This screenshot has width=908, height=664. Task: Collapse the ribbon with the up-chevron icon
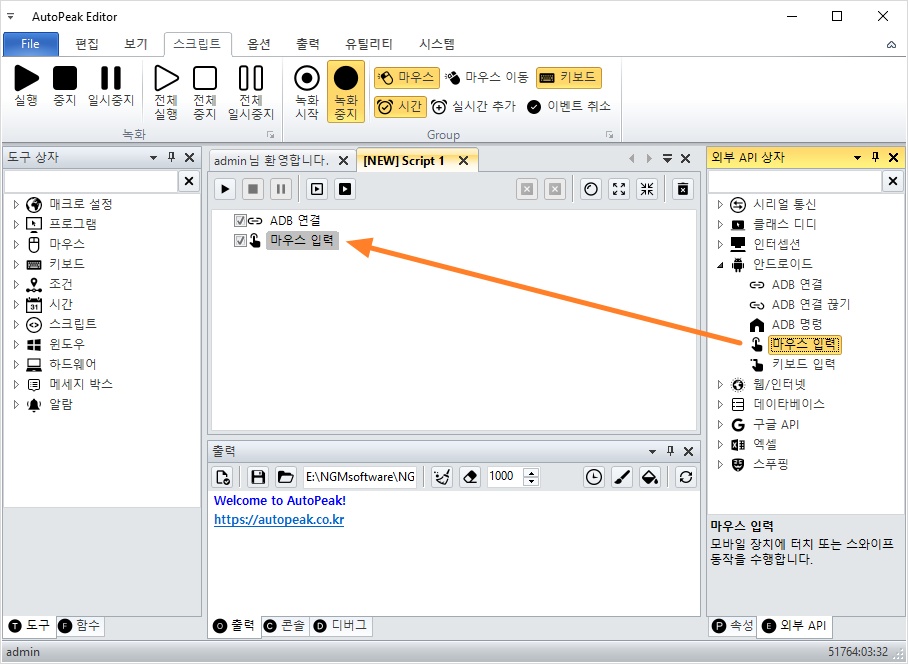pos(891,45)
